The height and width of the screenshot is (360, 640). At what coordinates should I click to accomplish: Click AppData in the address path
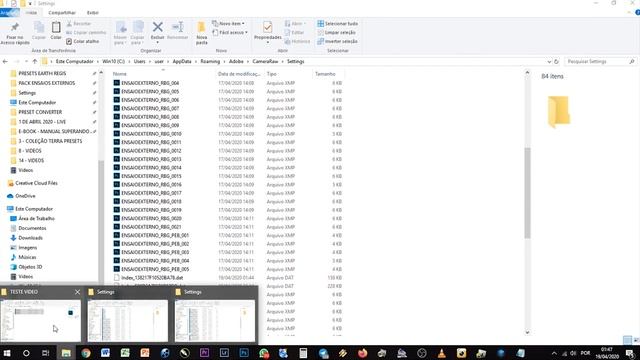[x=182, y=62]
